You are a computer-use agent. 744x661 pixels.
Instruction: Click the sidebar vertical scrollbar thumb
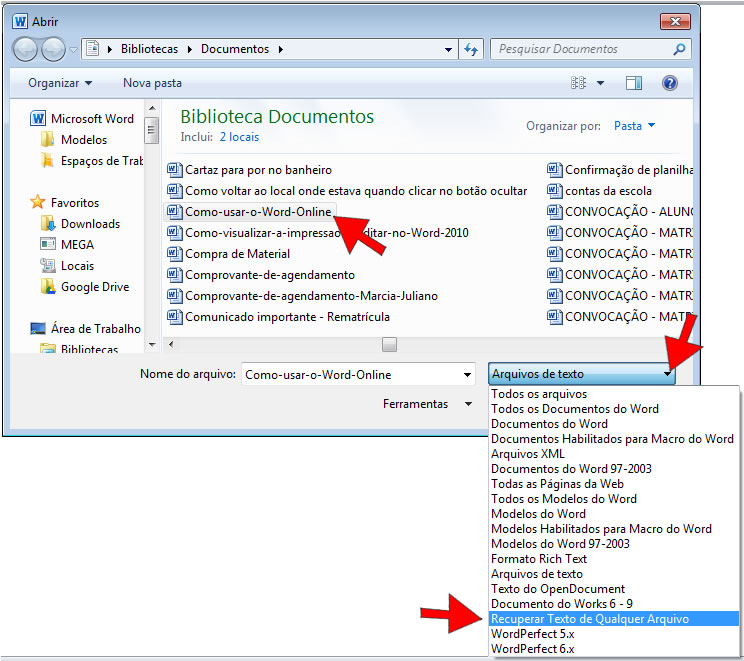point(151,130)
